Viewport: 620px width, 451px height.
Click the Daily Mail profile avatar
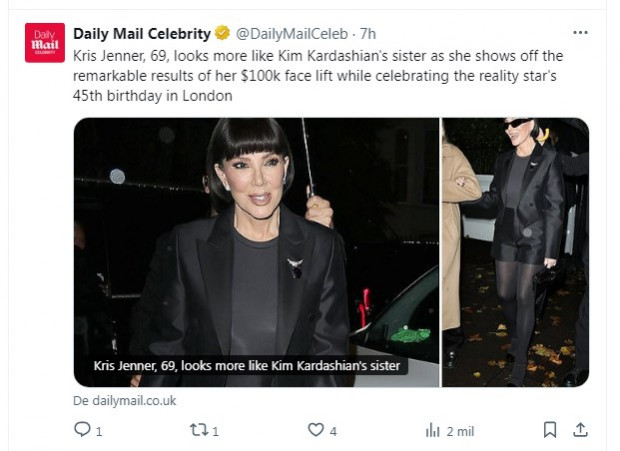45,43
